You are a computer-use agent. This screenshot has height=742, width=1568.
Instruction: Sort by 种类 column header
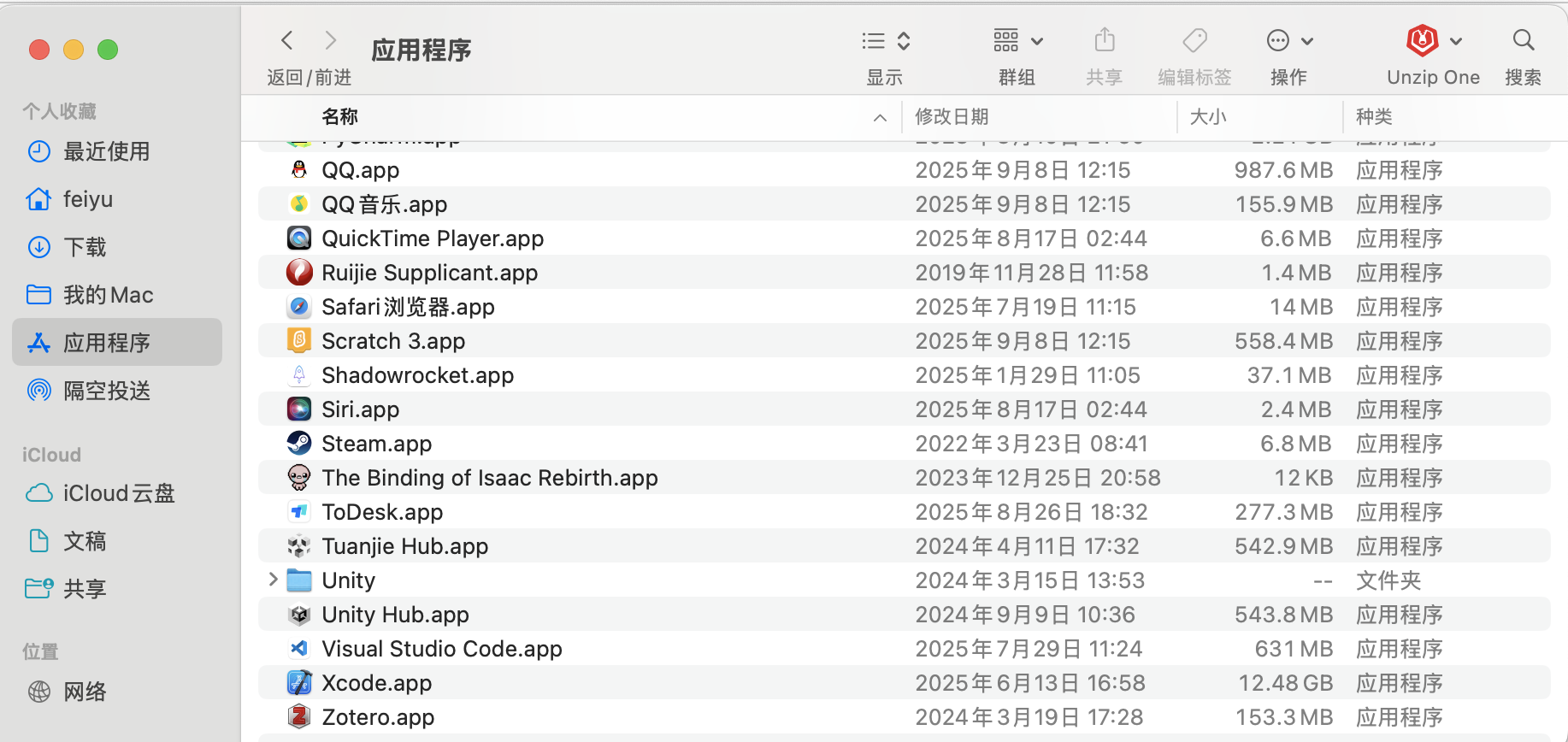[1374, 116]
